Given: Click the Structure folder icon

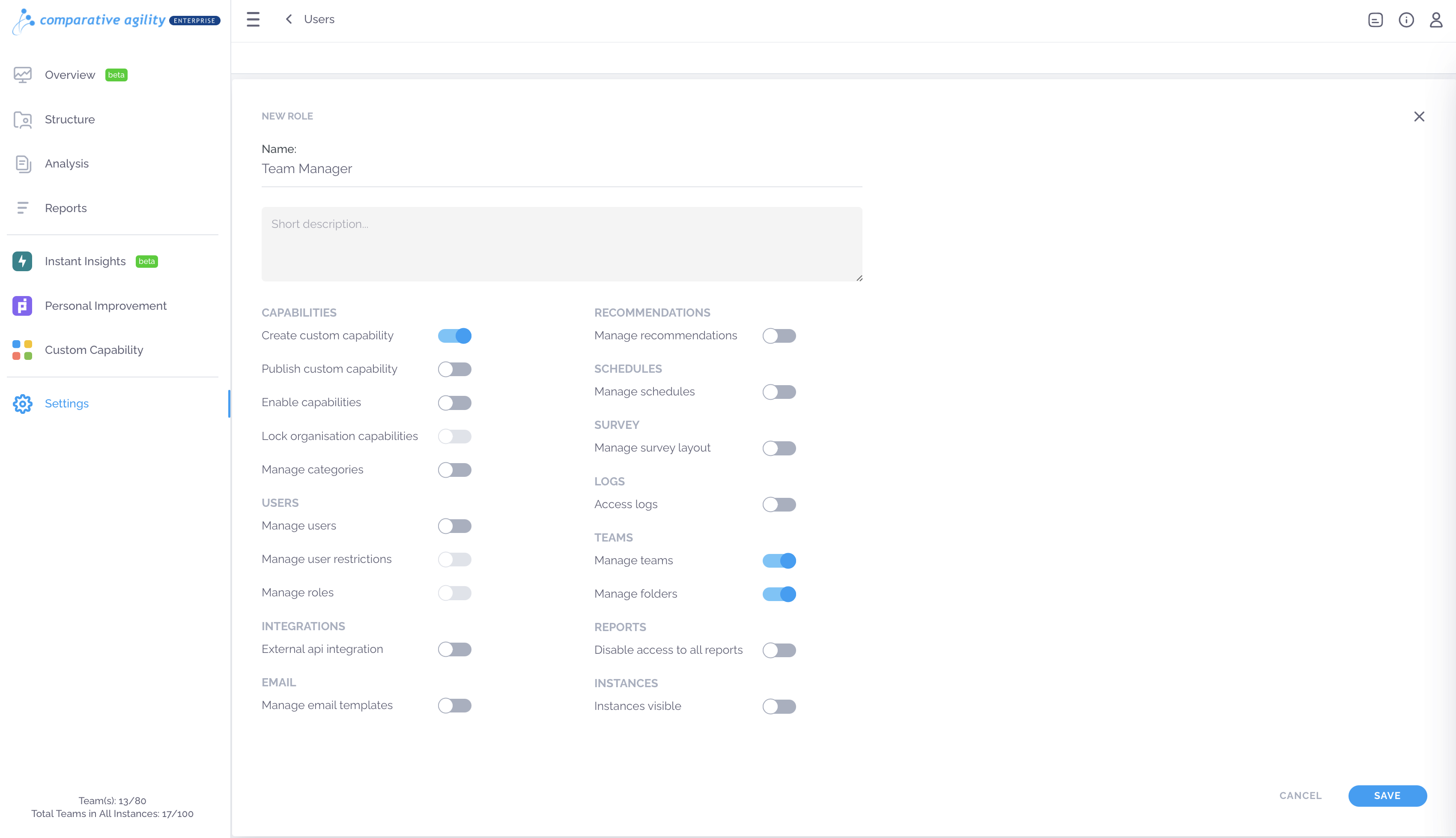Looking at the screenshot, I should [22, 120].
